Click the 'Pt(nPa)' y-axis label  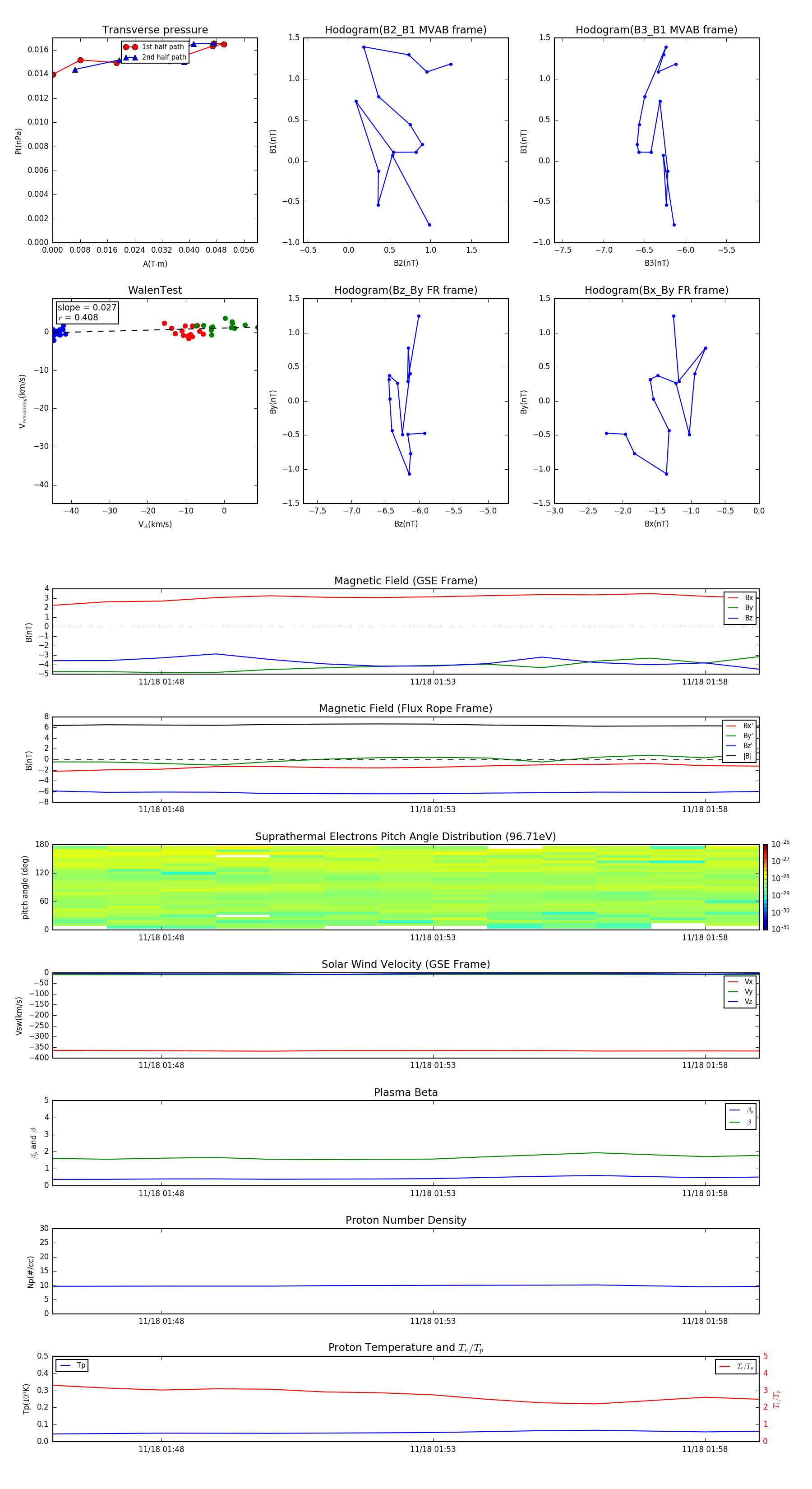tap(18, 141)
